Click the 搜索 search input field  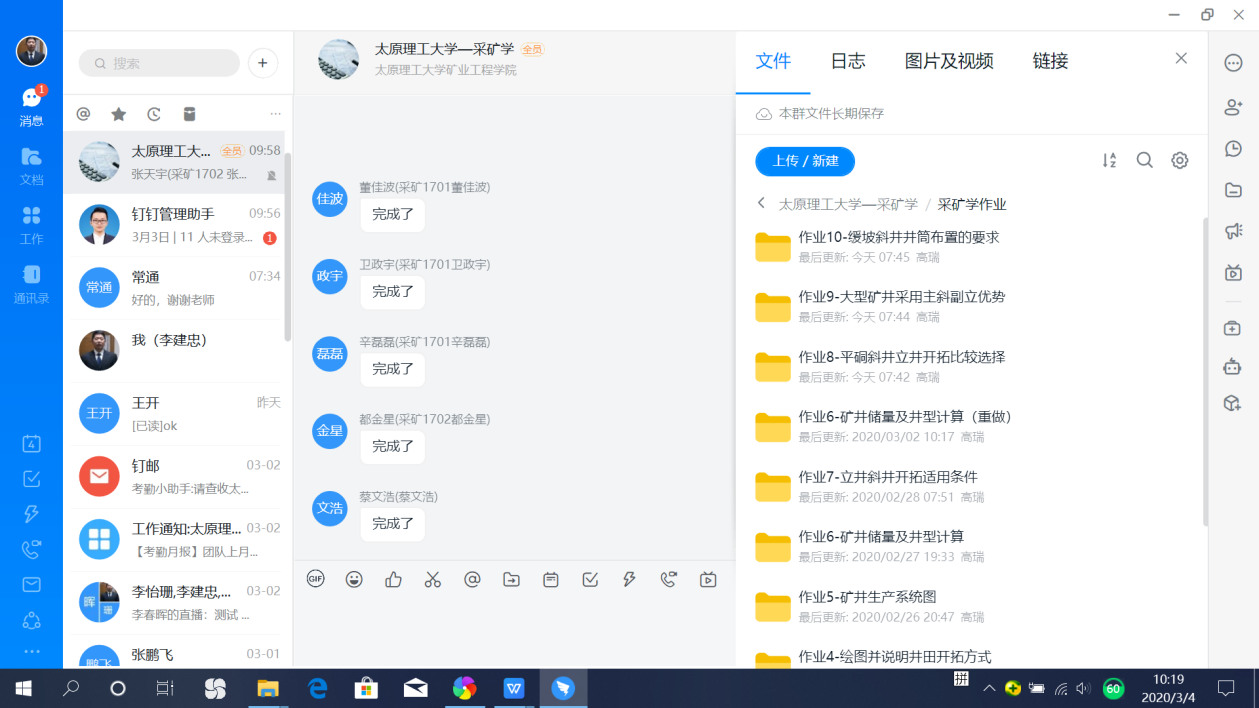click(160, 63)
